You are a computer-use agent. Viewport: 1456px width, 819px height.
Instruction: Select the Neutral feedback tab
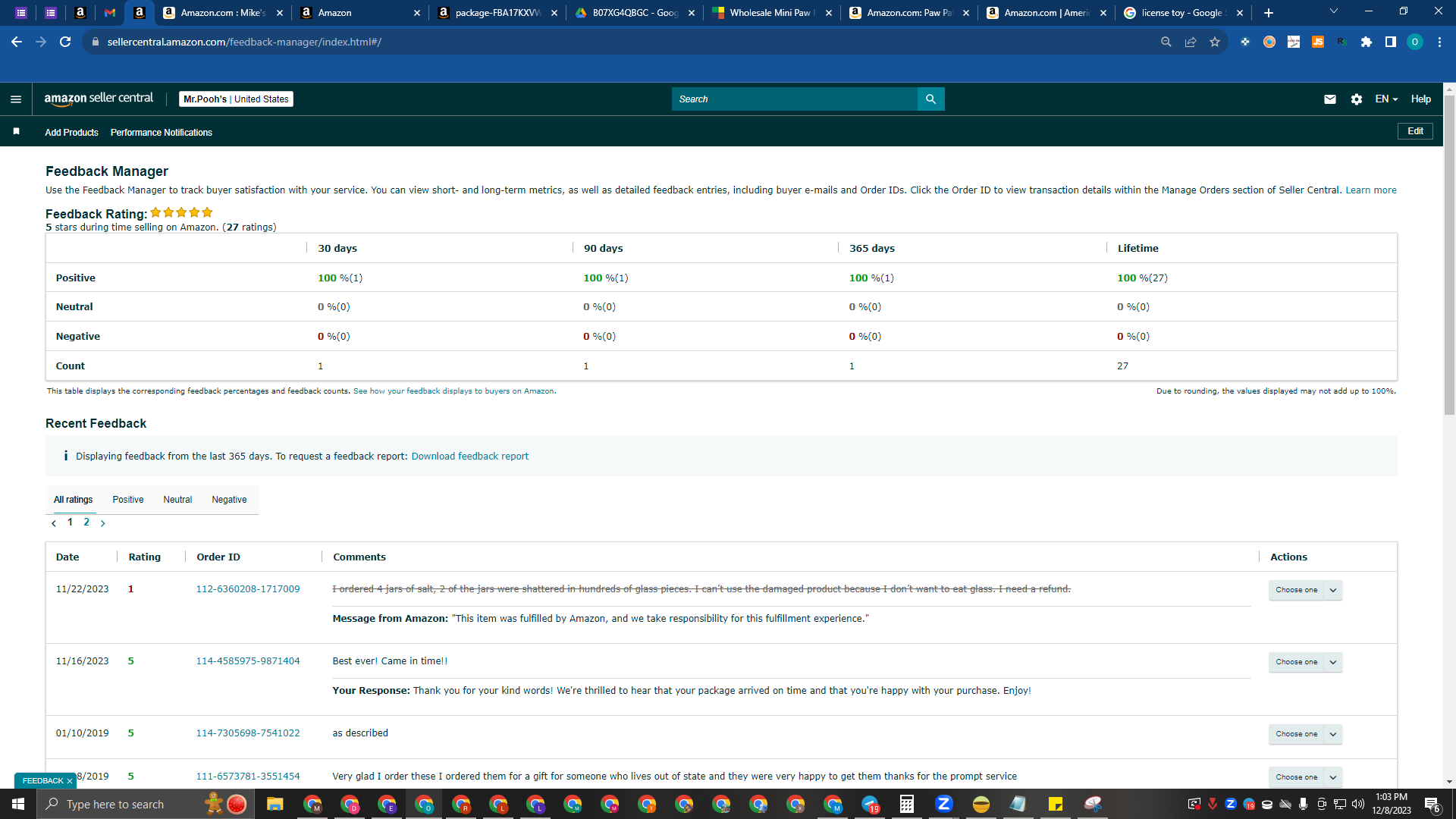click(x=177, y=500)
